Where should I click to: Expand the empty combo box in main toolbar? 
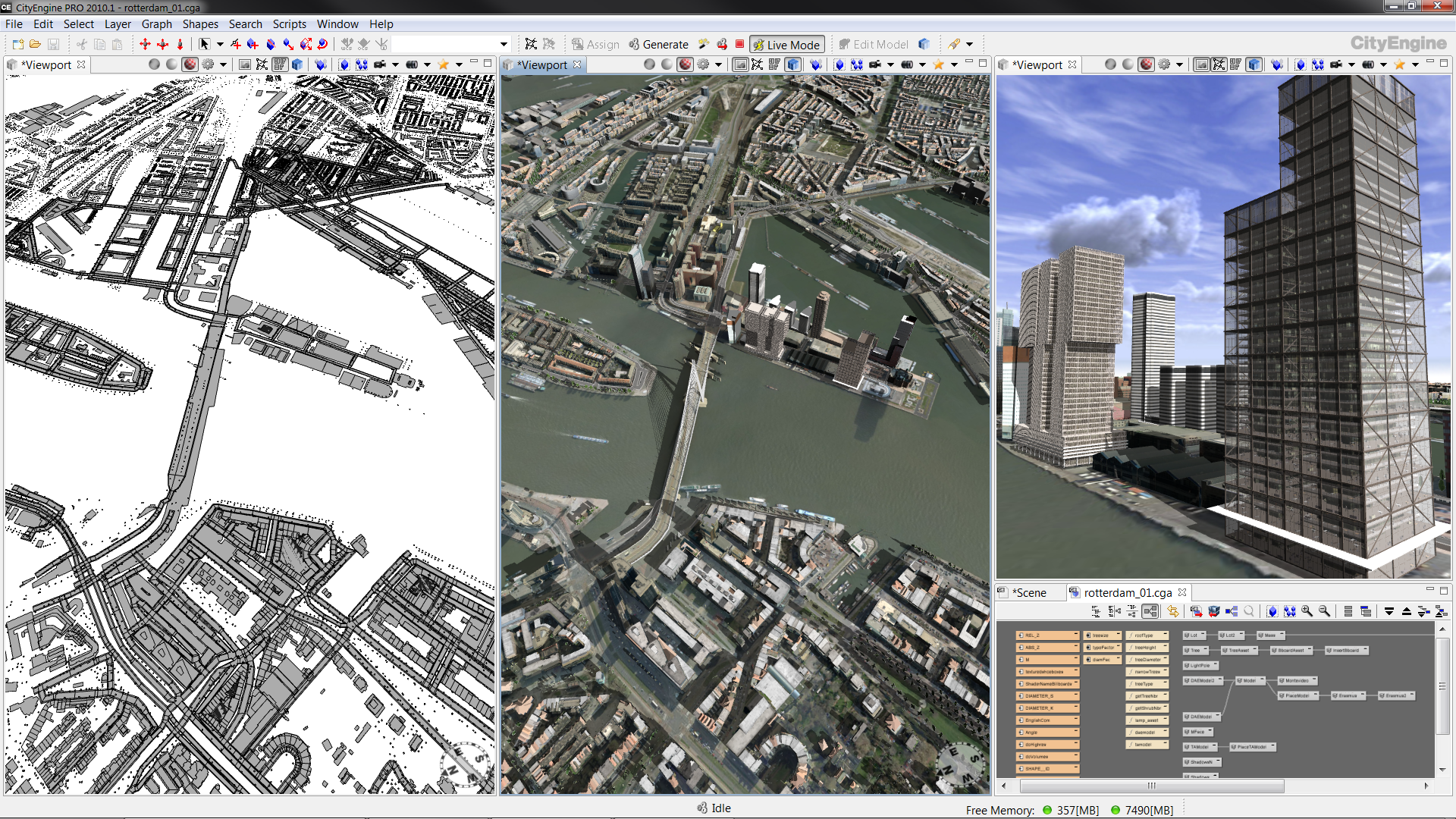click(503, 44)
